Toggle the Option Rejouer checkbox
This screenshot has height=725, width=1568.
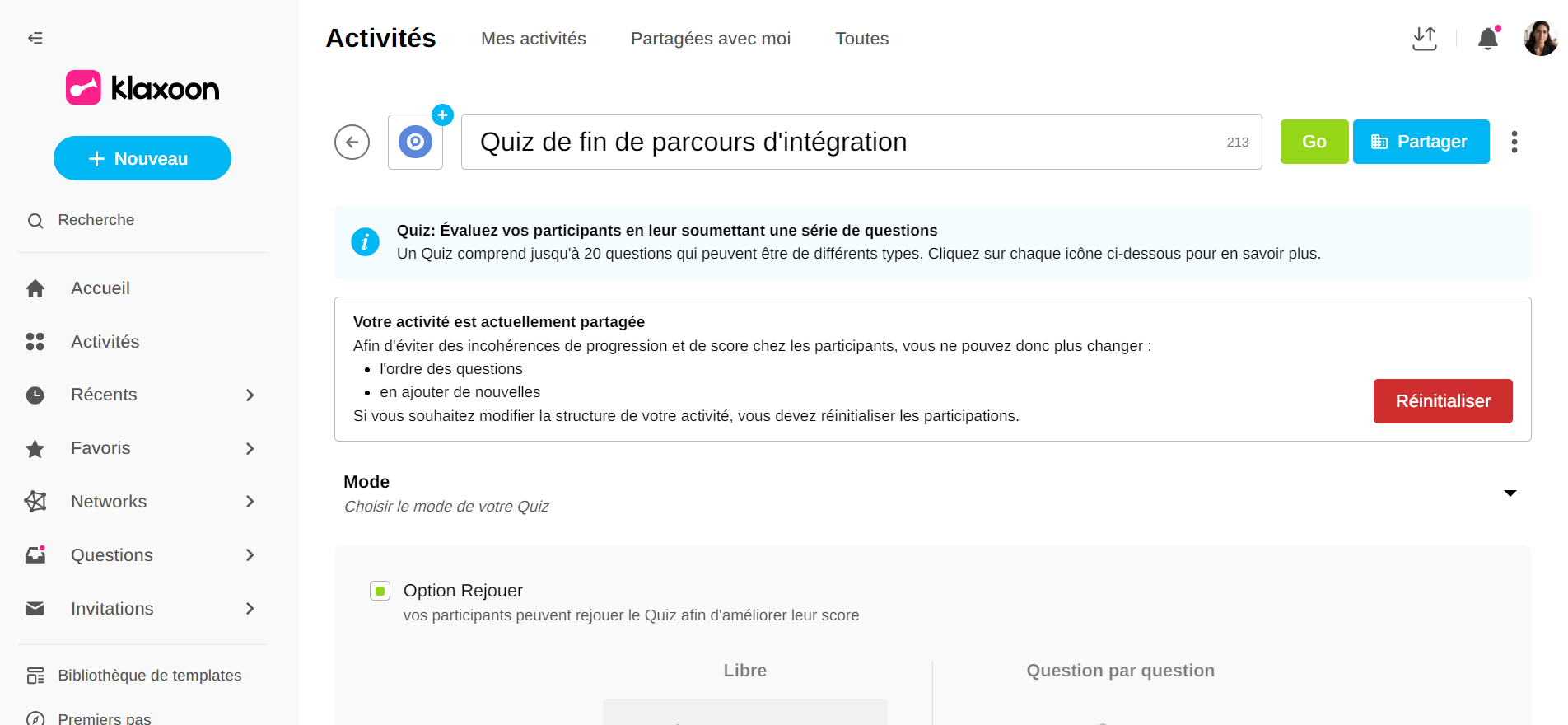coord(380,591)
